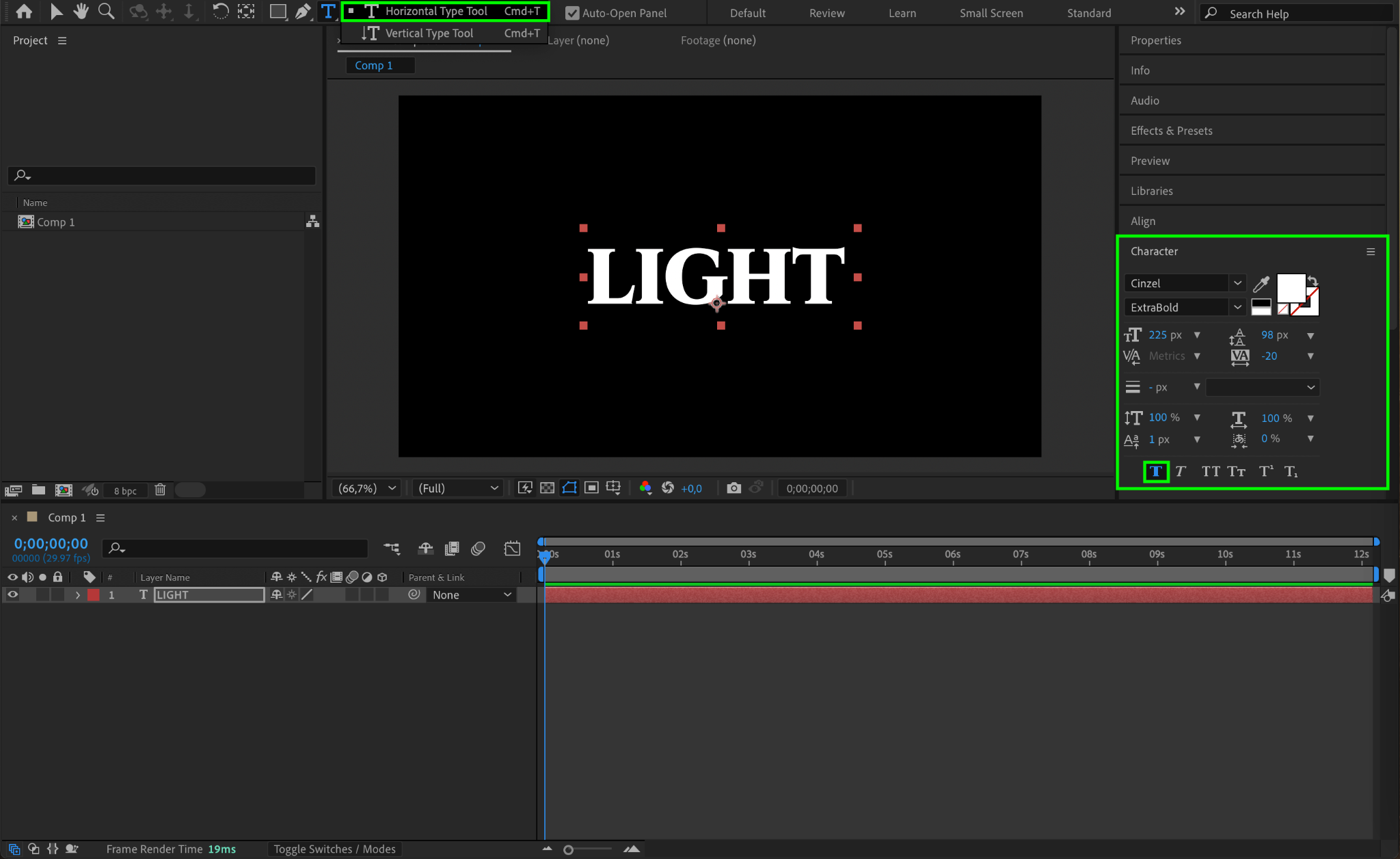Delete selected item with trash icon
1400x859 pixels.
[x=160, y=490]
